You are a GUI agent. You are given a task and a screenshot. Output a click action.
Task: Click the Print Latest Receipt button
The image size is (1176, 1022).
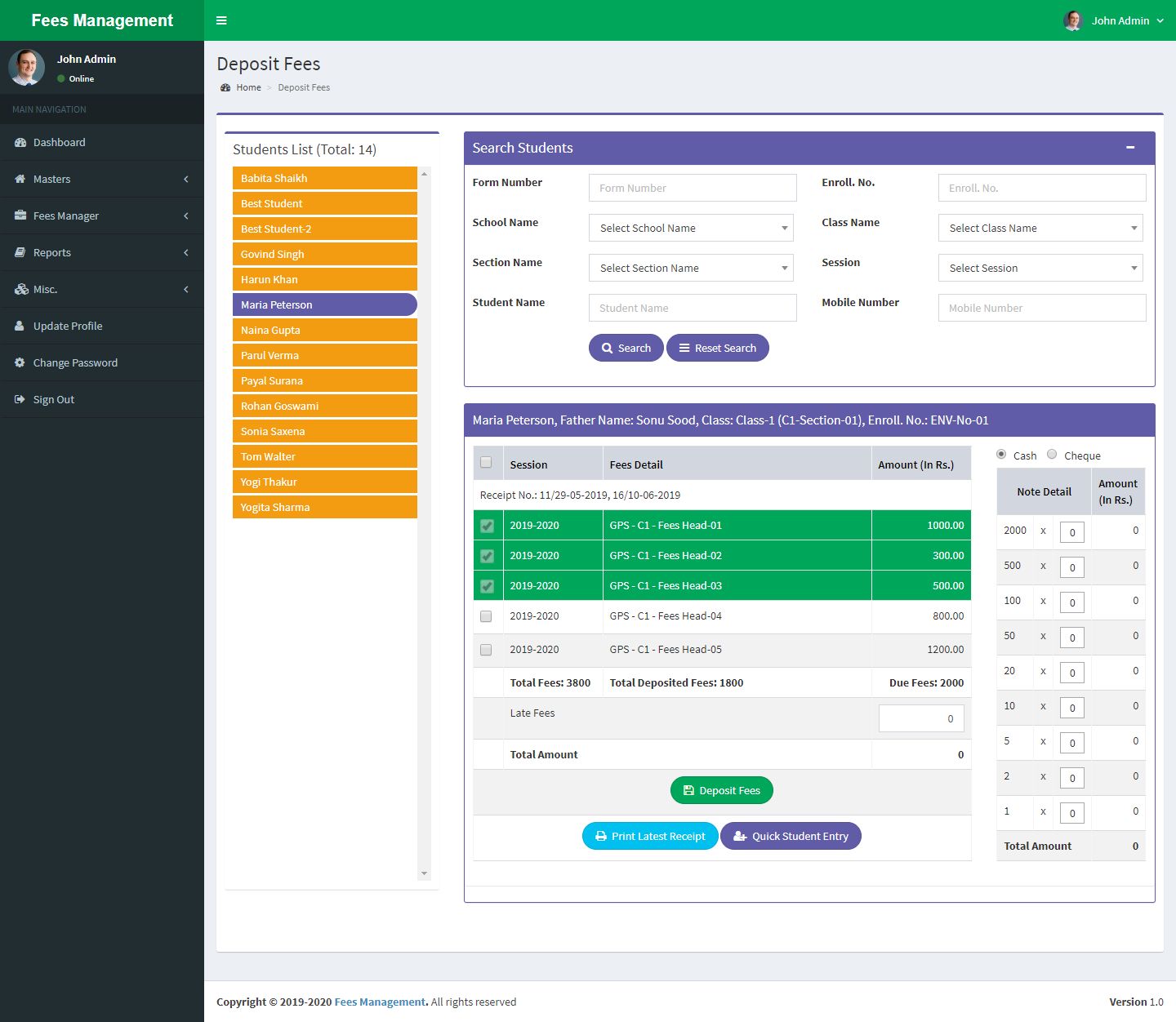[x=650, y=836]
